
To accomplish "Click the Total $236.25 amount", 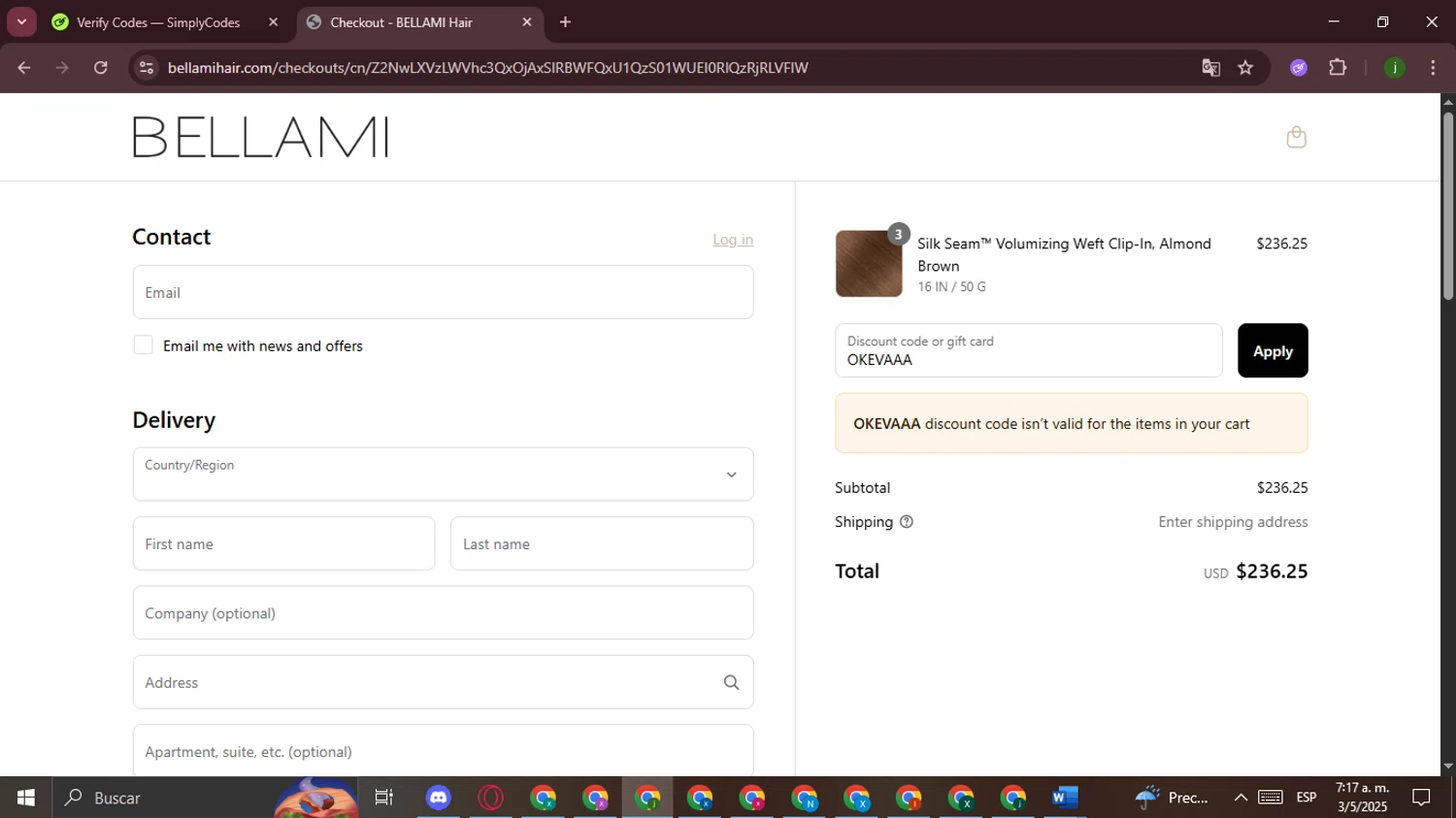I will [x=1272, y=572].
